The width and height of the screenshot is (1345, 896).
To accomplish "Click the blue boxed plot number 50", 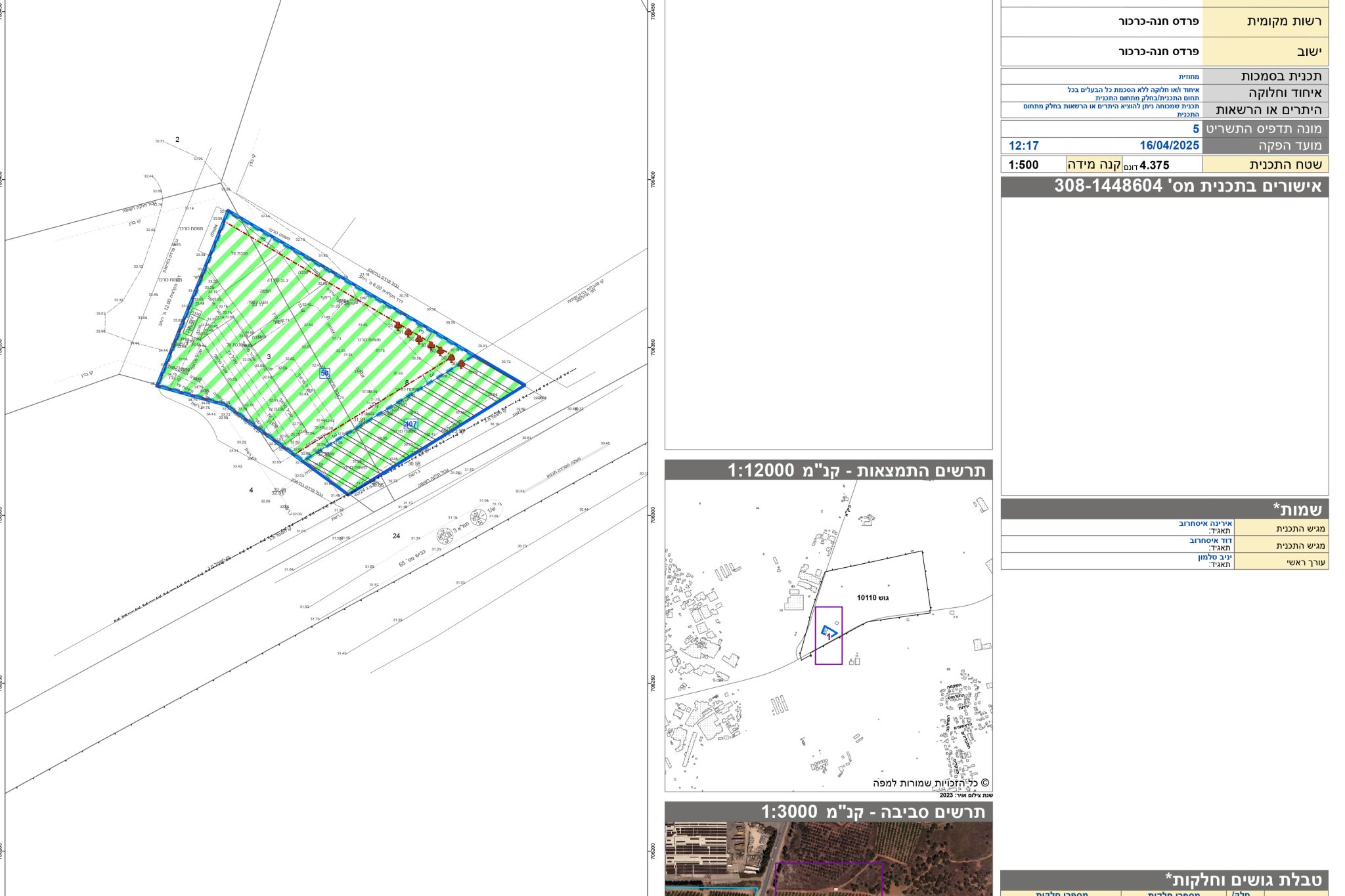I will pyautogui.click(x=324, y=373).
